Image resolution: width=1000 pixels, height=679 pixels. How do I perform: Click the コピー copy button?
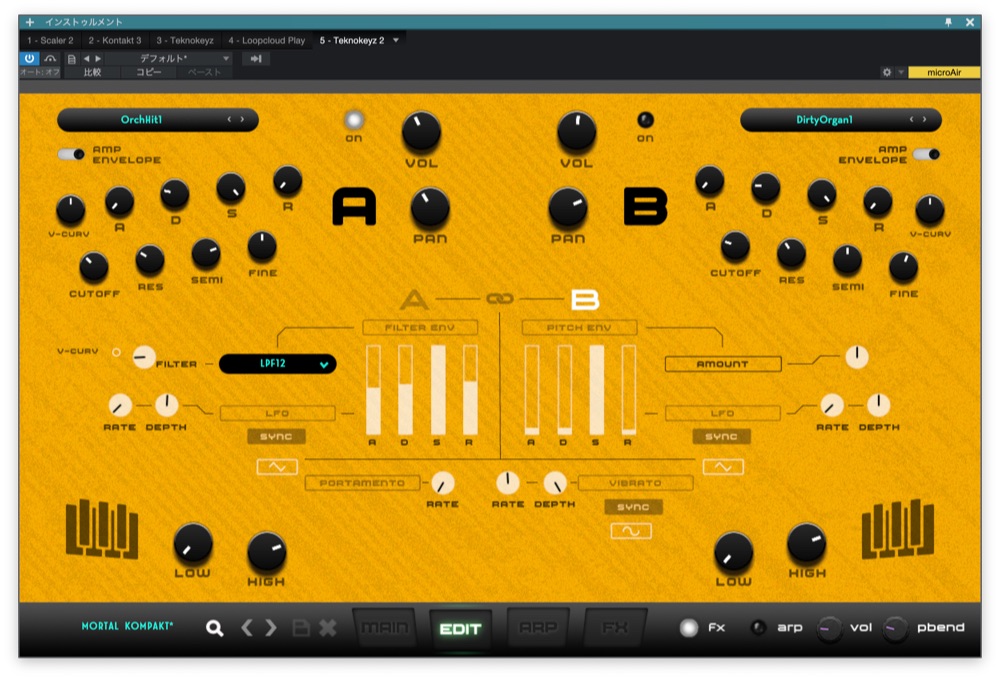[x=148, y=72]
